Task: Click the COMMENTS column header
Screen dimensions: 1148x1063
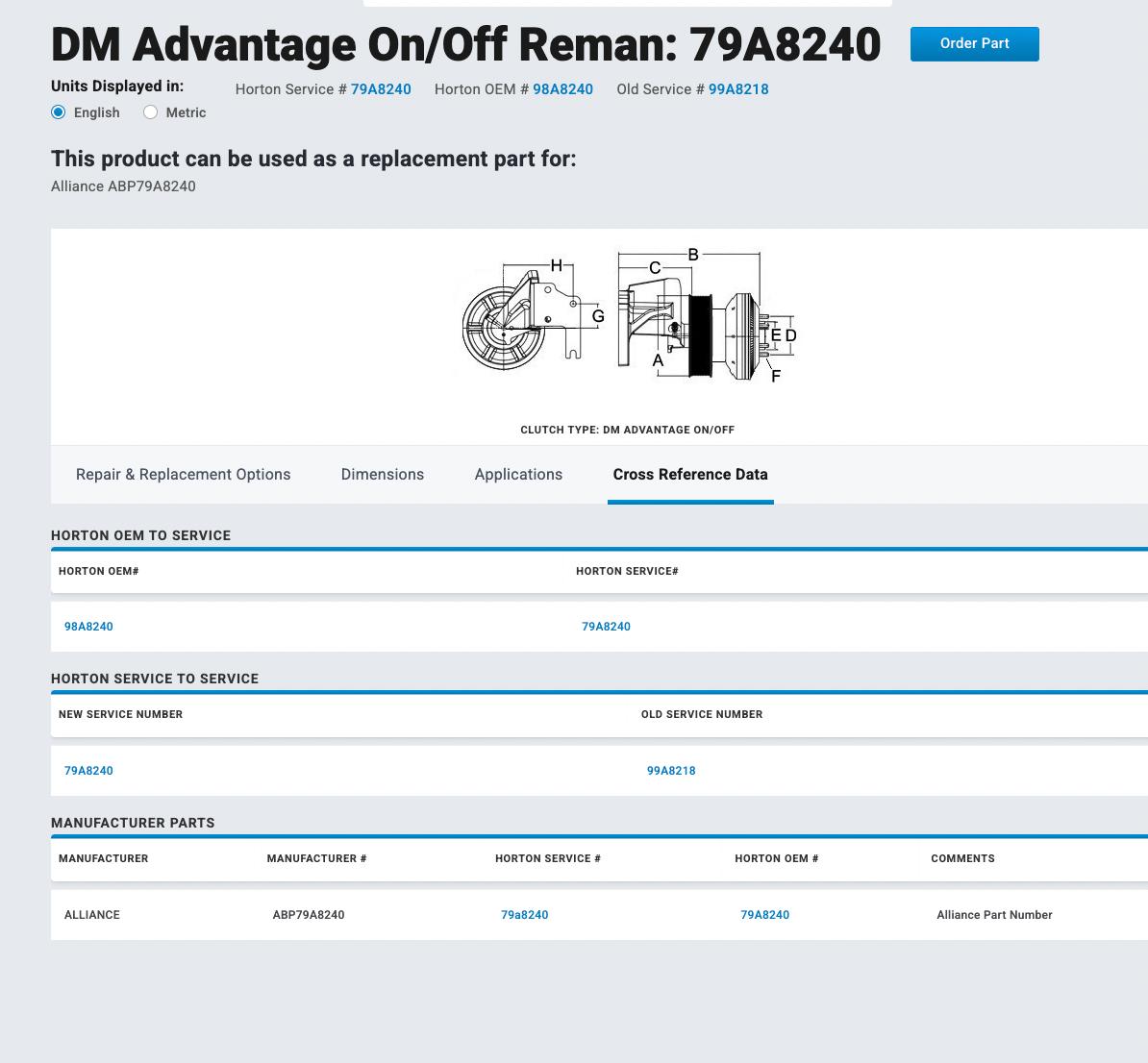Action: coord(962,858)
